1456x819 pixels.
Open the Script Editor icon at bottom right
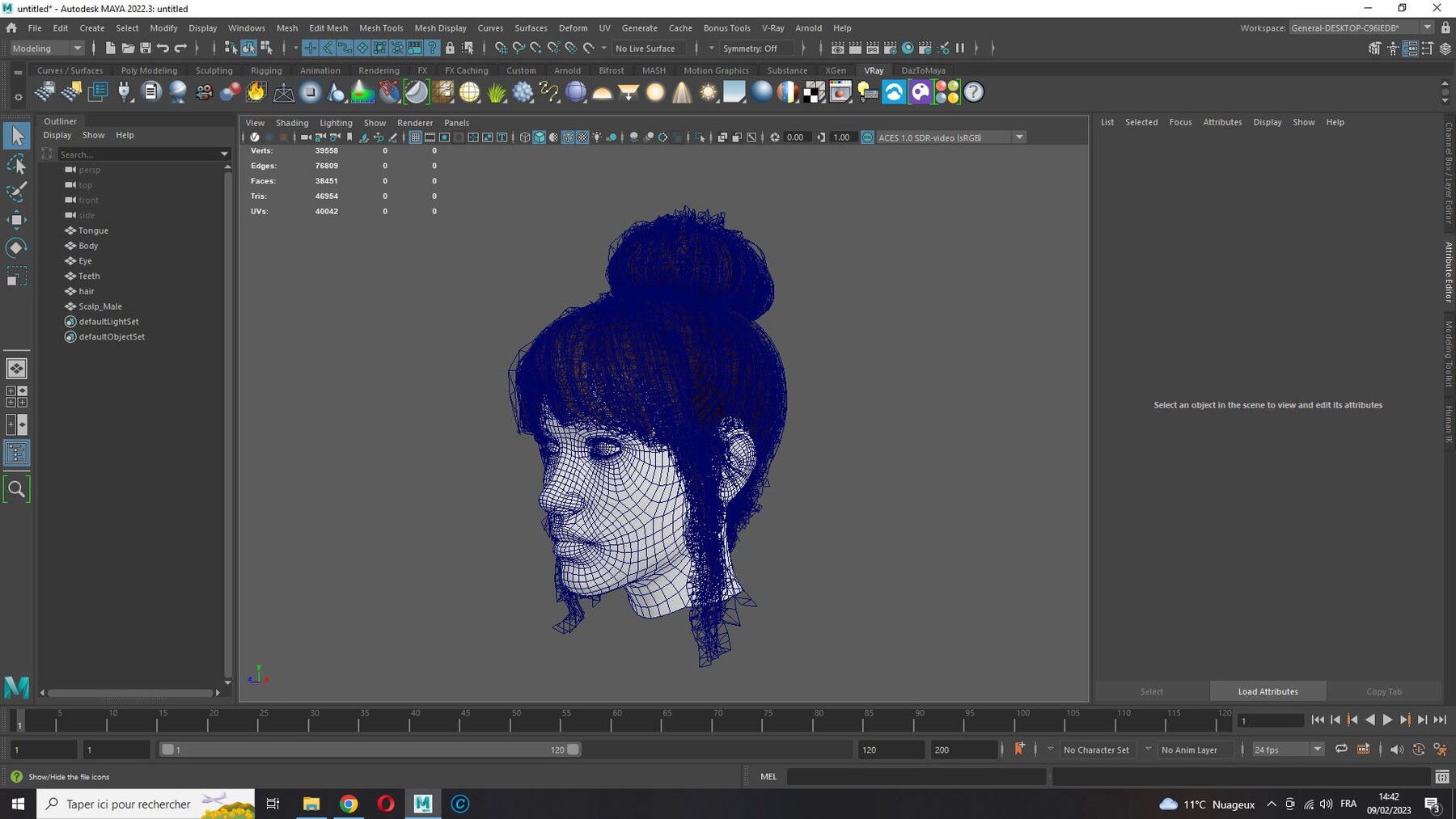pyautogui.click(x=1441, y=776)
